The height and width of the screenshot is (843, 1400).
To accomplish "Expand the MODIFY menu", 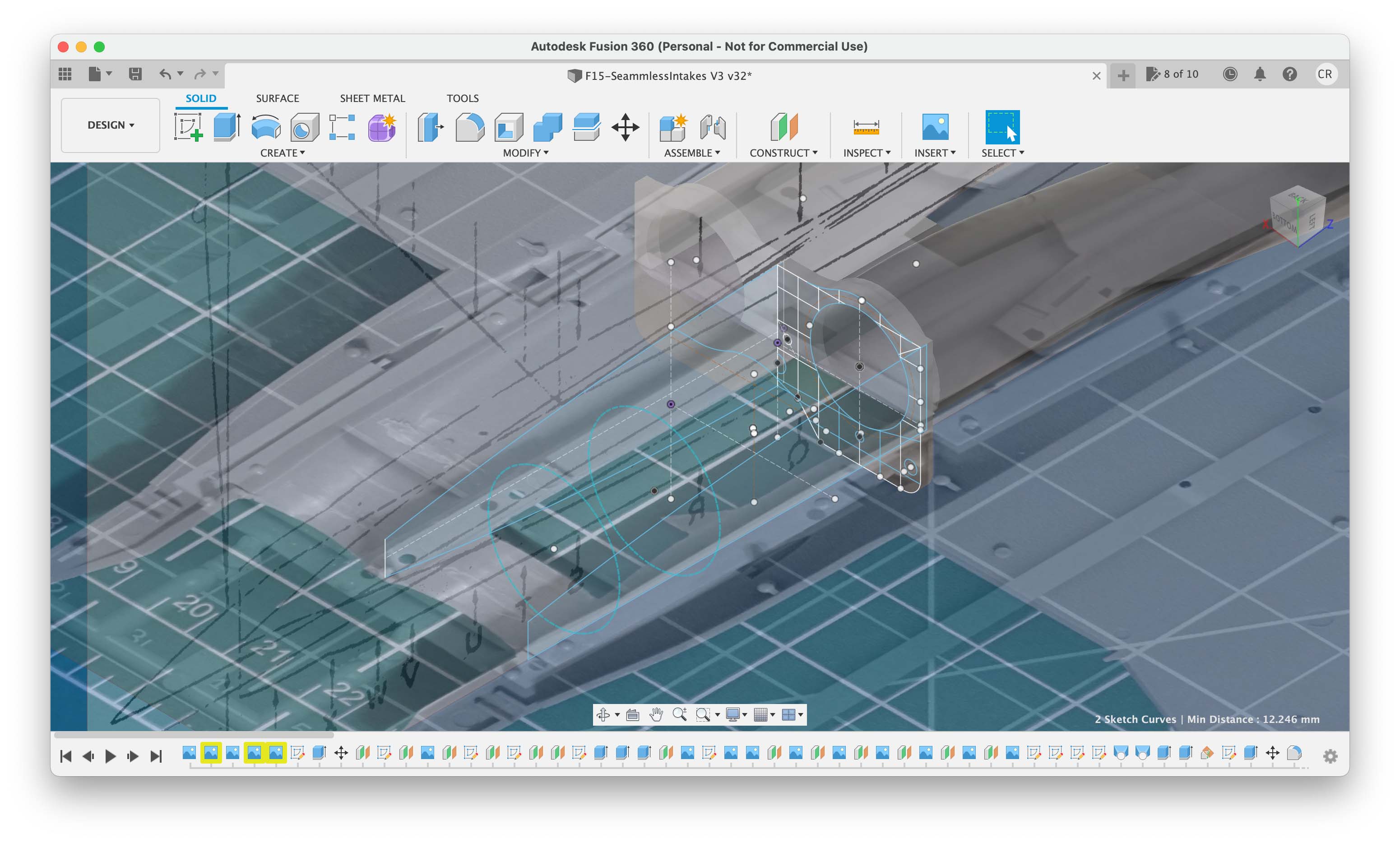I will [525, 153].
